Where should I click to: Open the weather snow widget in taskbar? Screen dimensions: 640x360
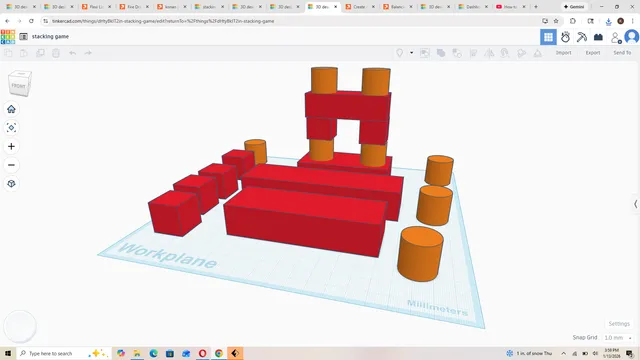529,353
